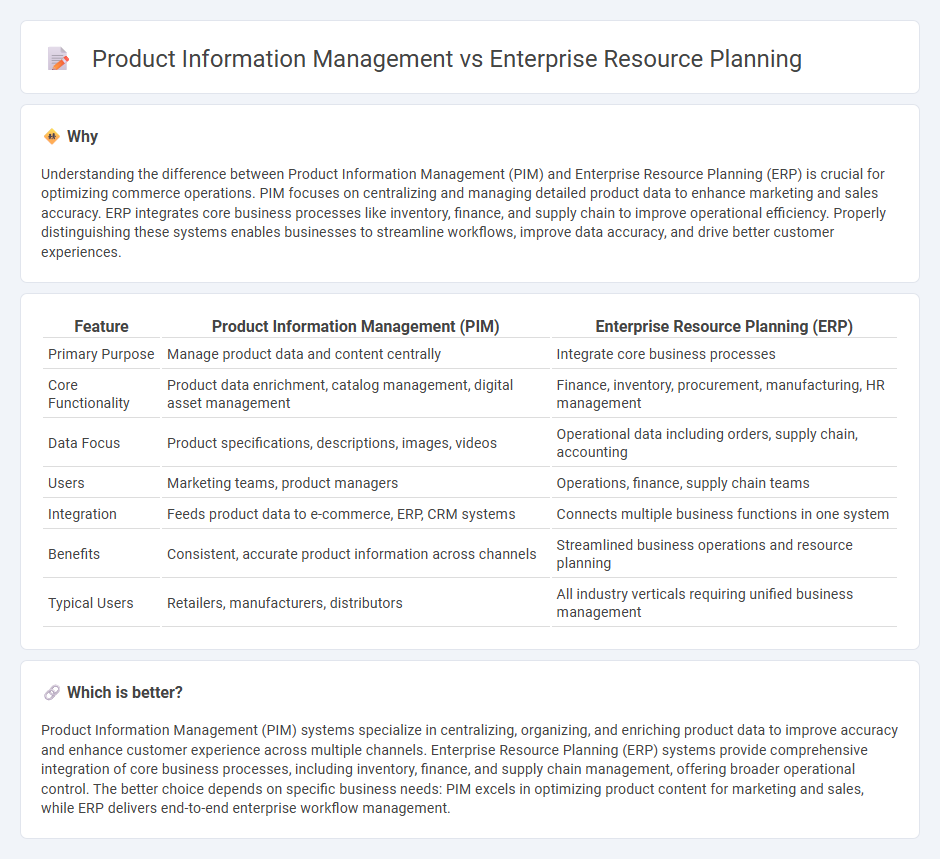Click the cell Feeds product data to e-commerce, ERP, CRM
The width and height of the screenshot is (940, 859).
[x=355, y=514]
